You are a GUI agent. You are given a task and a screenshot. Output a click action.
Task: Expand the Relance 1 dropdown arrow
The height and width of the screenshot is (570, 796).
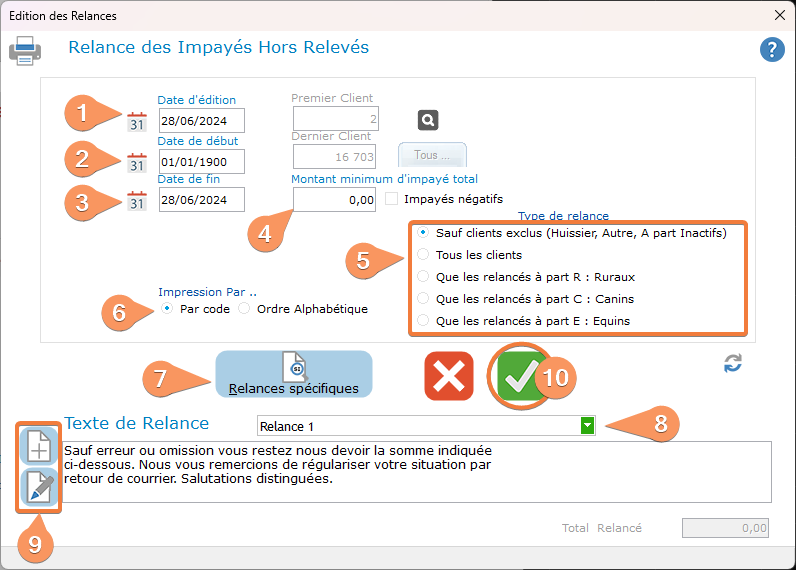point(587,425)
